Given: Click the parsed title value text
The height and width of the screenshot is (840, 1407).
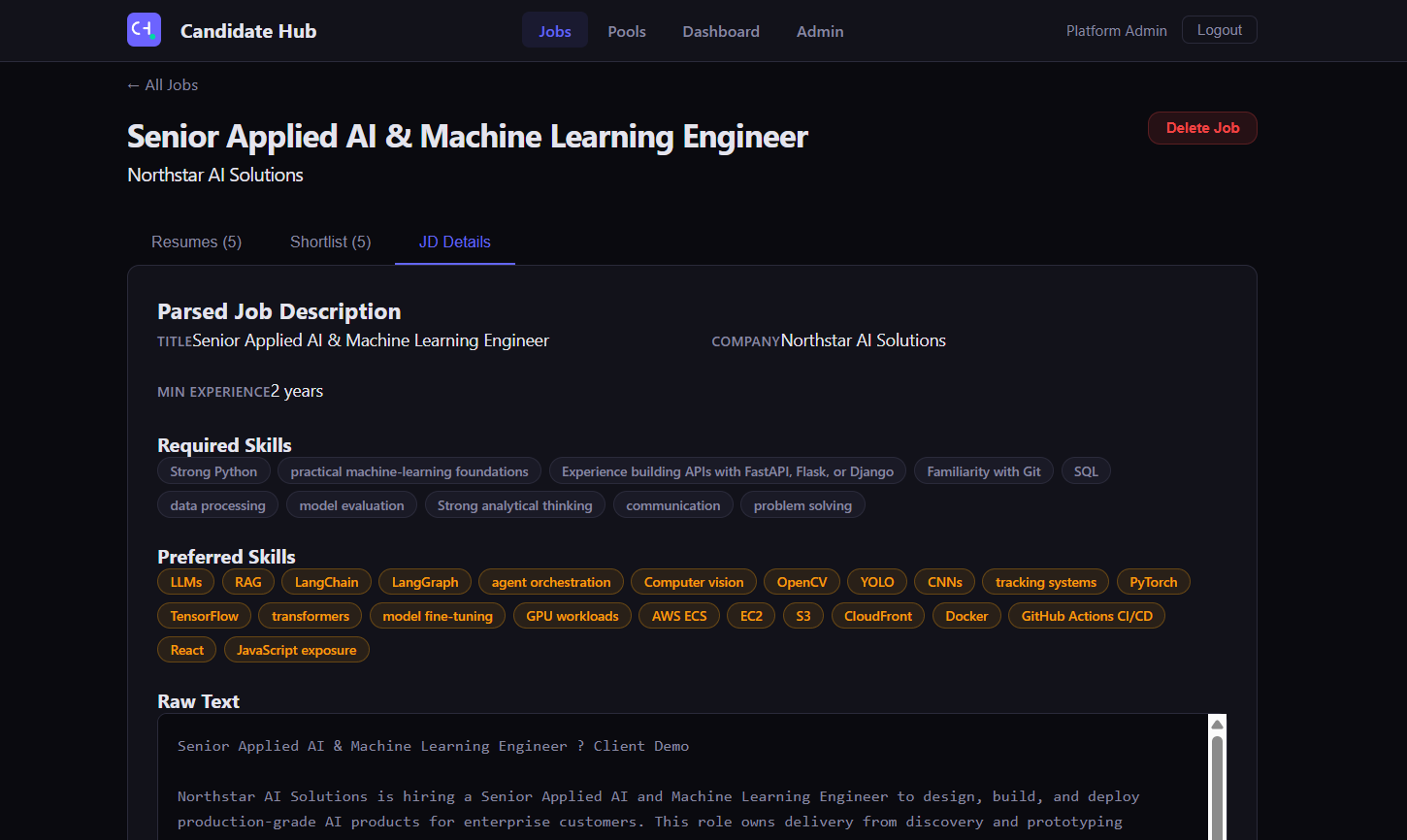Looking at the screenshot, I should tap(371, 340).
